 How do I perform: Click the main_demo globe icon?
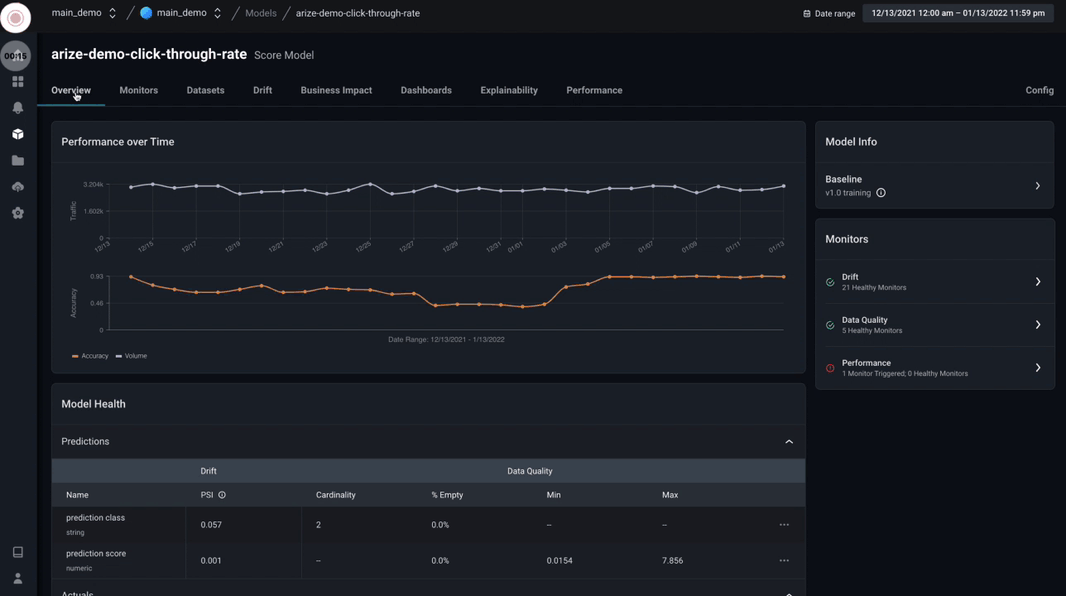click(x=146, y=13)
